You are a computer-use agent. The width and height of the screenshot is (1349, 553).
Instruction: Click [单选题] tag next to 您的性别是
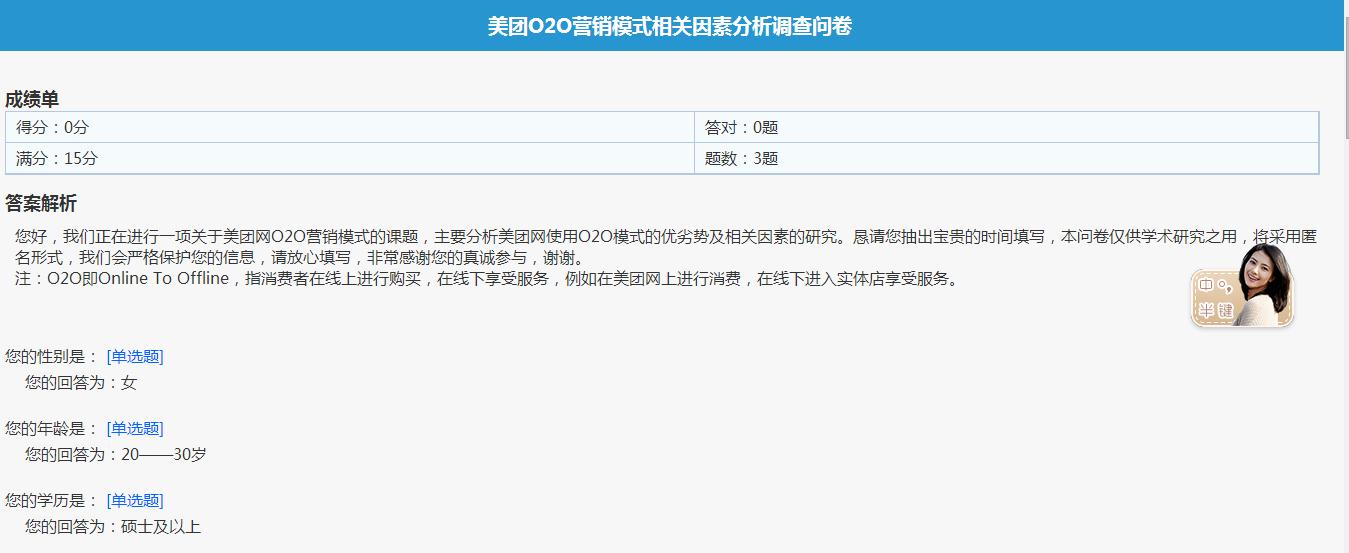135,357
